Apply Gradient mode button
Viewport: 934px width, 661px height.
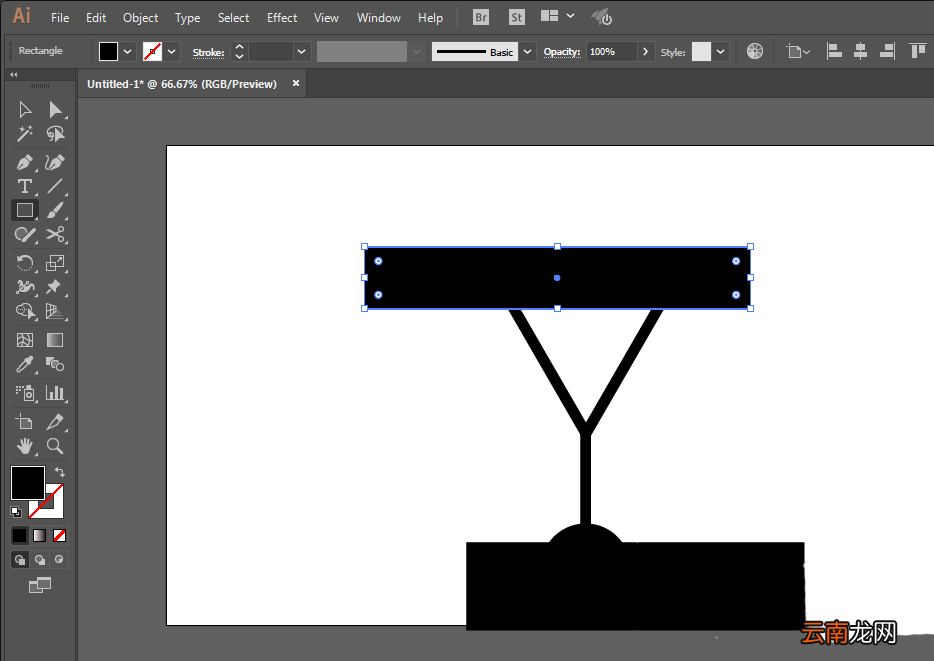point(39,535)
